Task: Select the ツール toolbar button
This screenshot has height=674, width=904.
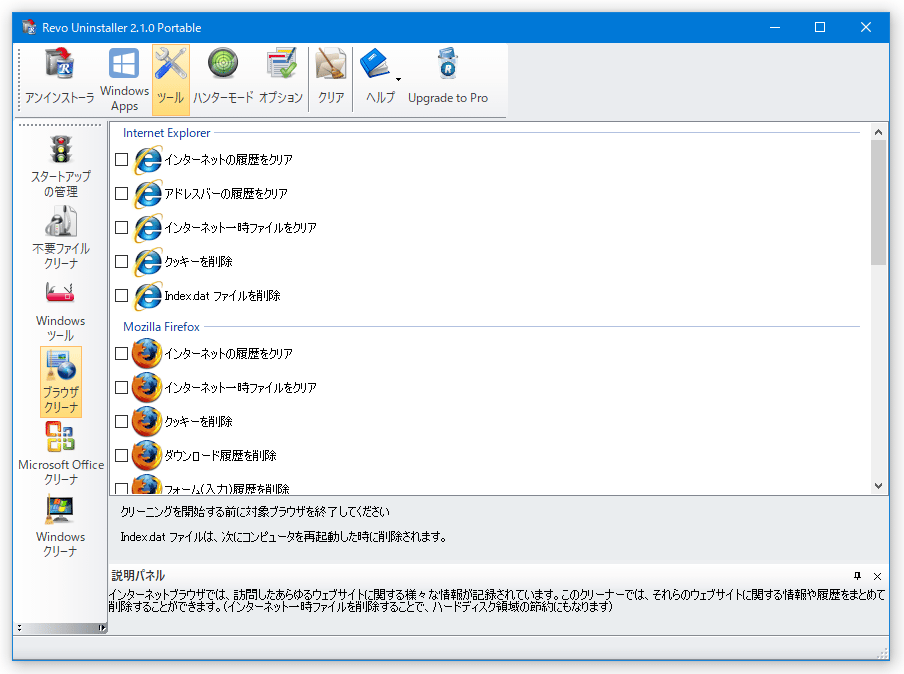Action: tap(171, 78)
